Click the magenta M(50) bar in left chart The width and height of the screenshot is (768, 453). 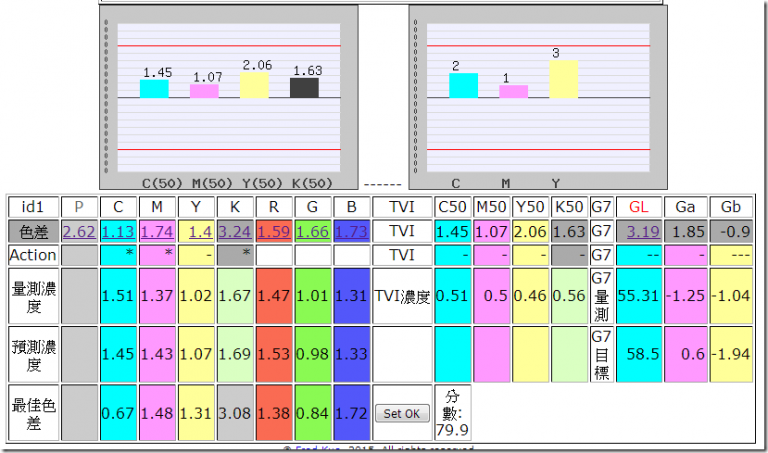[x=204, y=91]
